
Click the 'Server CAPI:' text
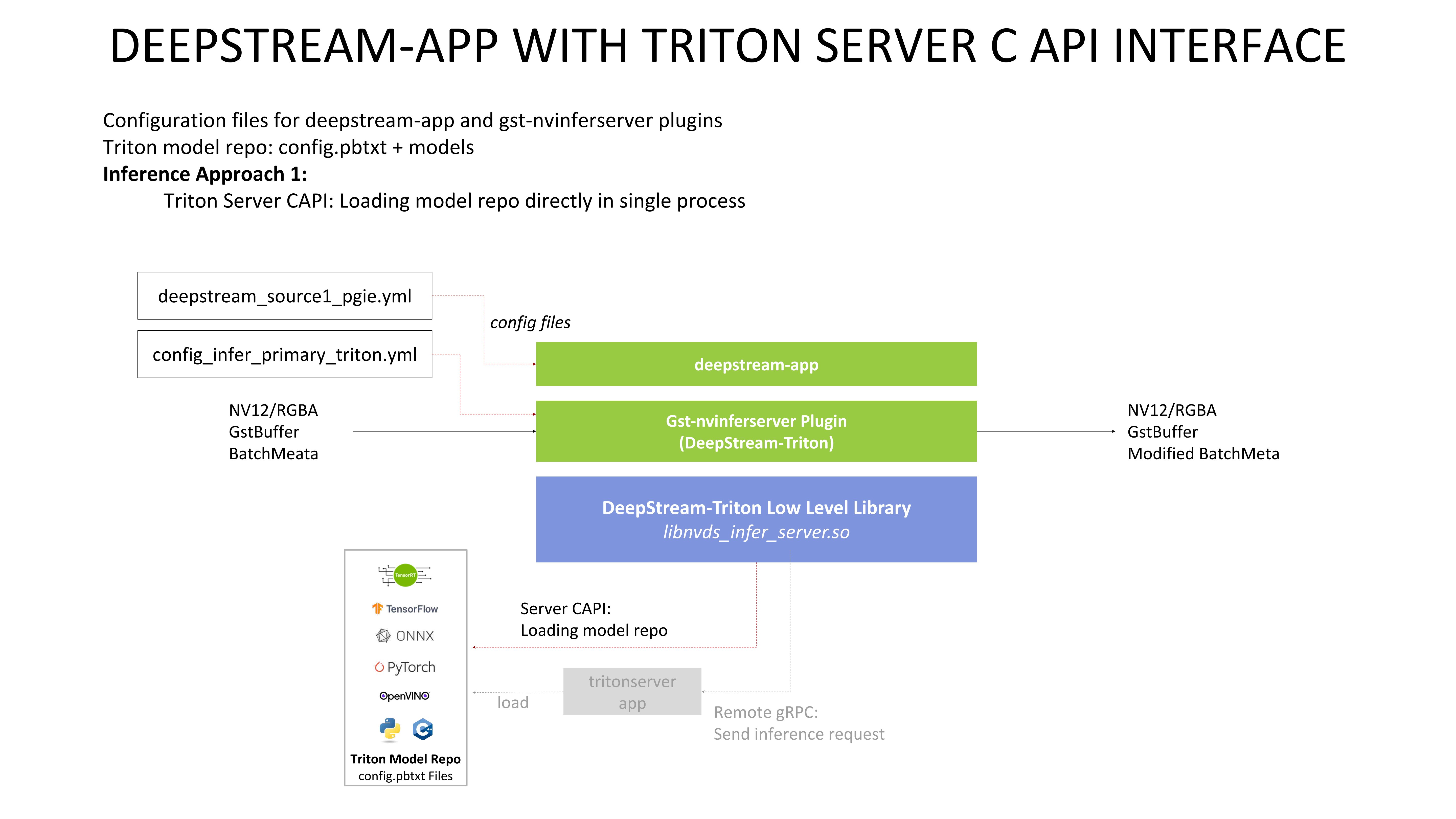point(565,609)
